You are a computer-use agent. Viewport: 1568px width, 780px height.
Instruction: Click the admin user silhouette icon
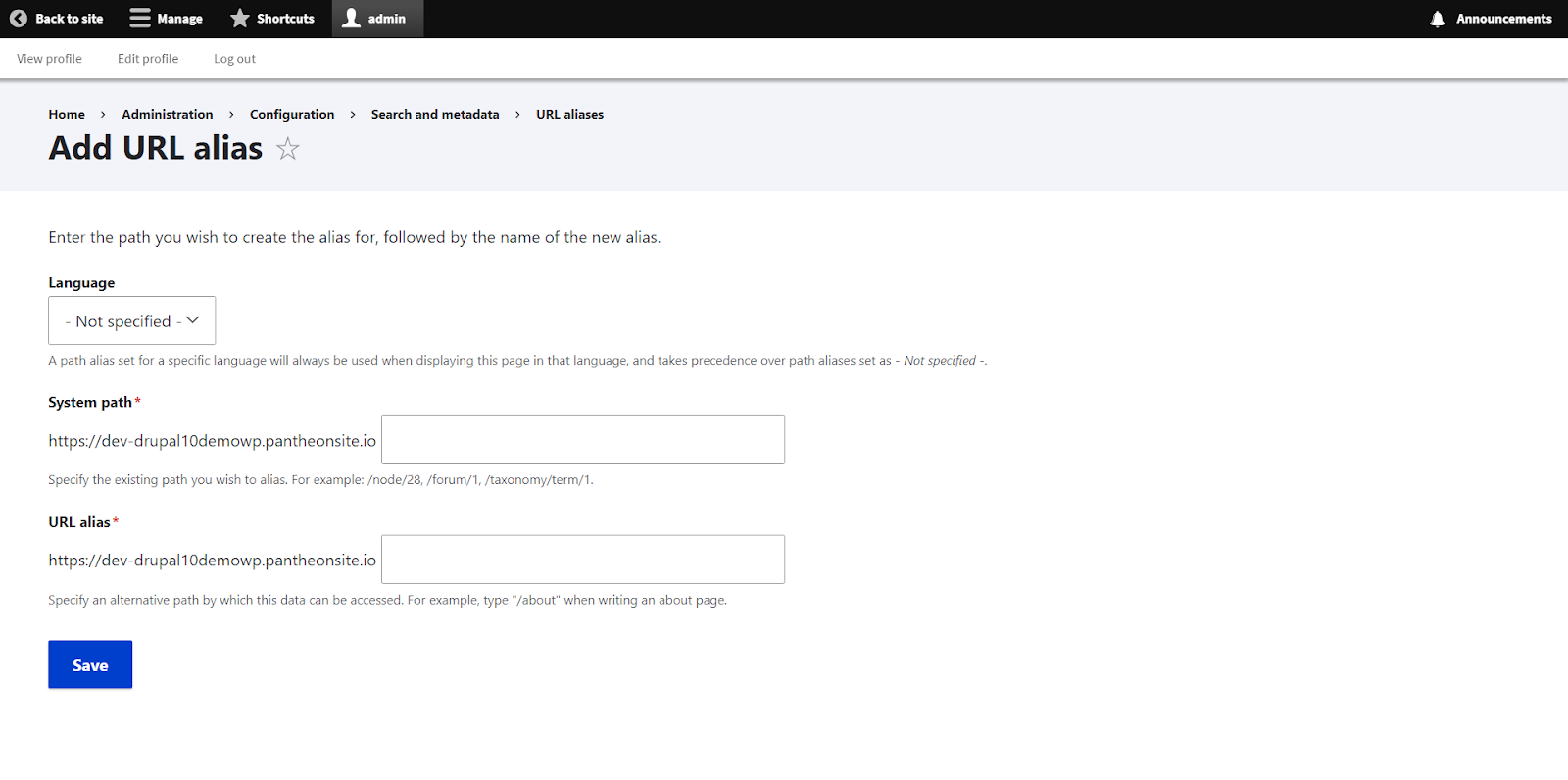pos(352,19)
